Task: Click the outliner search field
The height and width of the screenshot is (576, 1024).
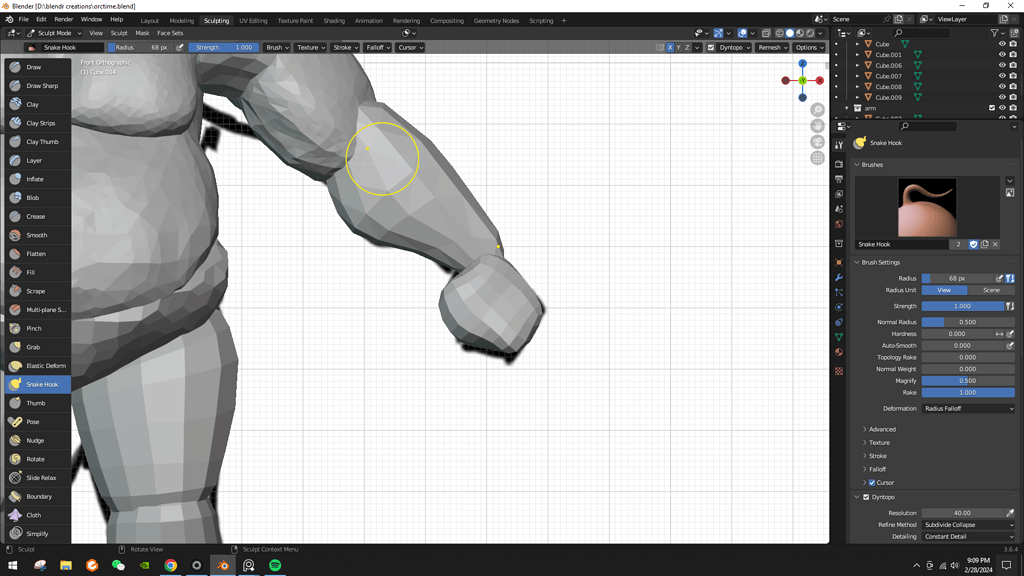Action: 920,32
